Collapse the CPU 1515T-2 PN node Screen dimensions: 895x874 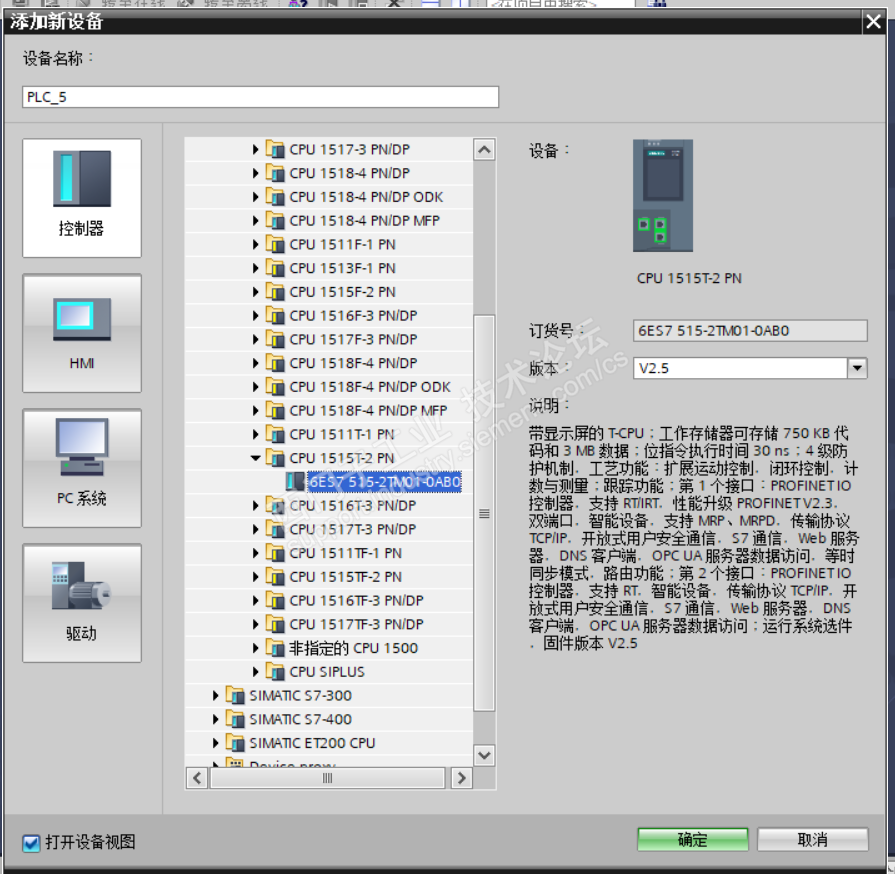coord(256,458)
